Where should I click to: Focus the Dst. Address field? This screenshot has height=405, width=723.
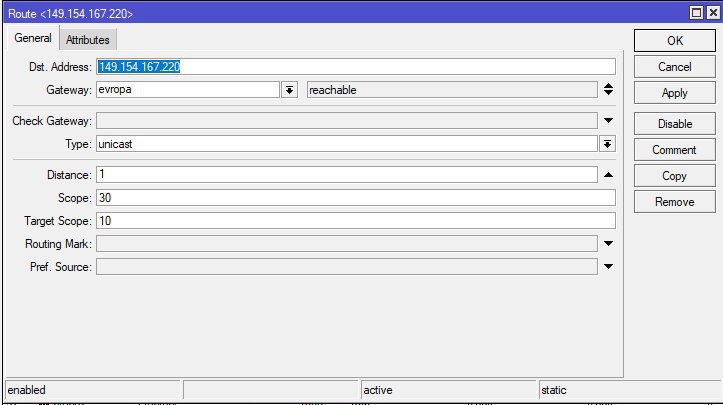pos(356,67)
